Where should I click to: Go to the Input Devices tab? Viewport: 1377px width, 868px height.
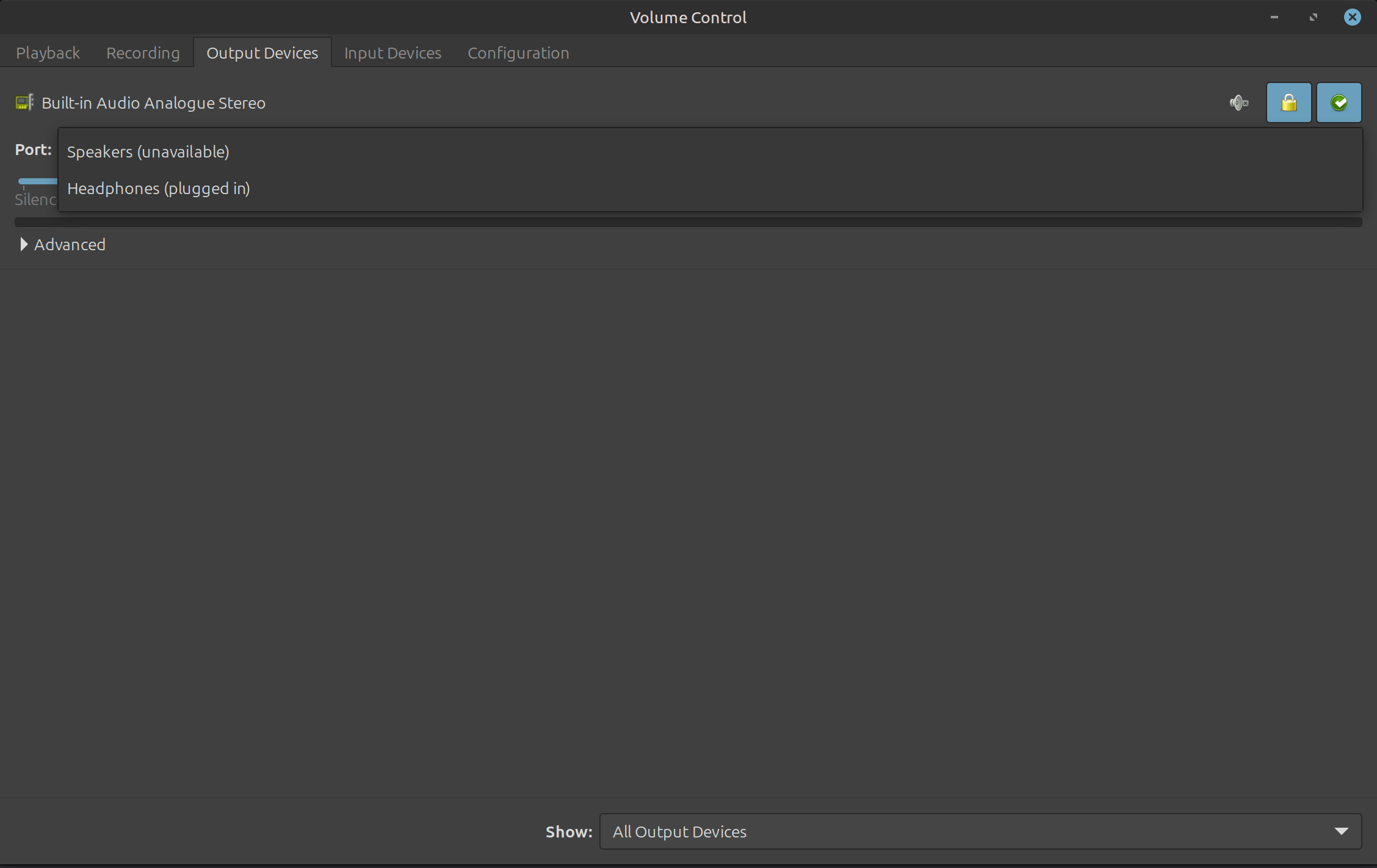point(392,53)
